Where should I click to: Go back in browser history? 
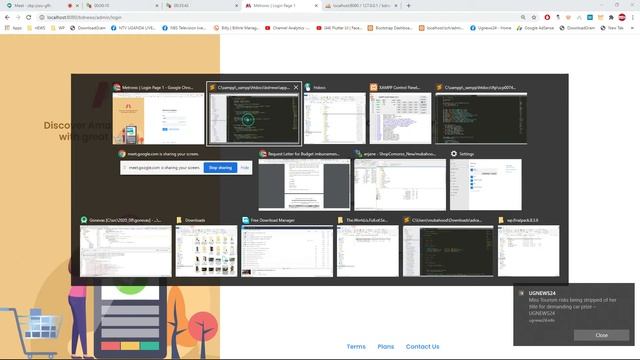(x=7, y=18)
